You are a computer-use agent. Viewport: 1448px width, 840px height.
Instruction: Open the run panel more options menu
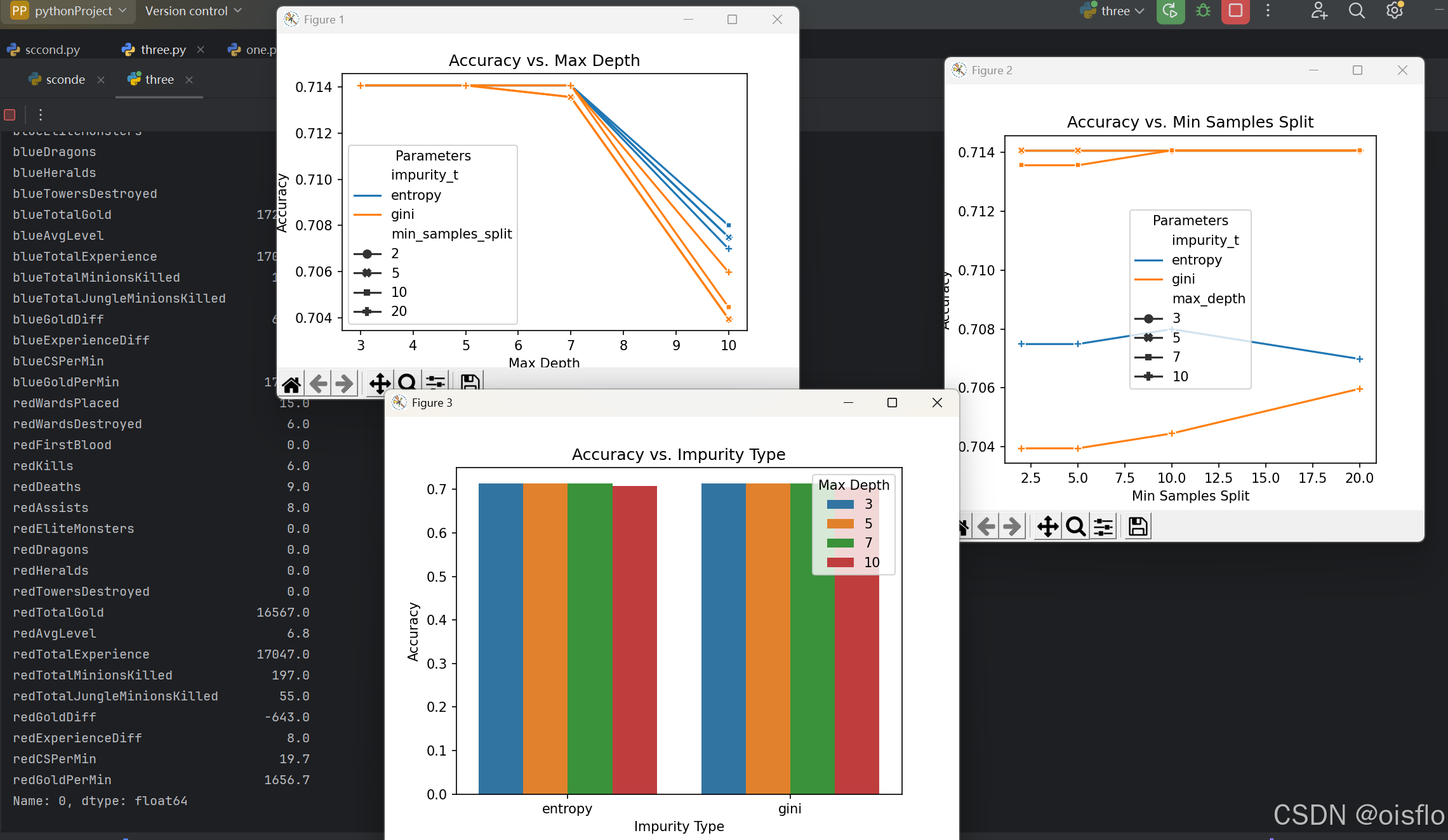(41, 115)
